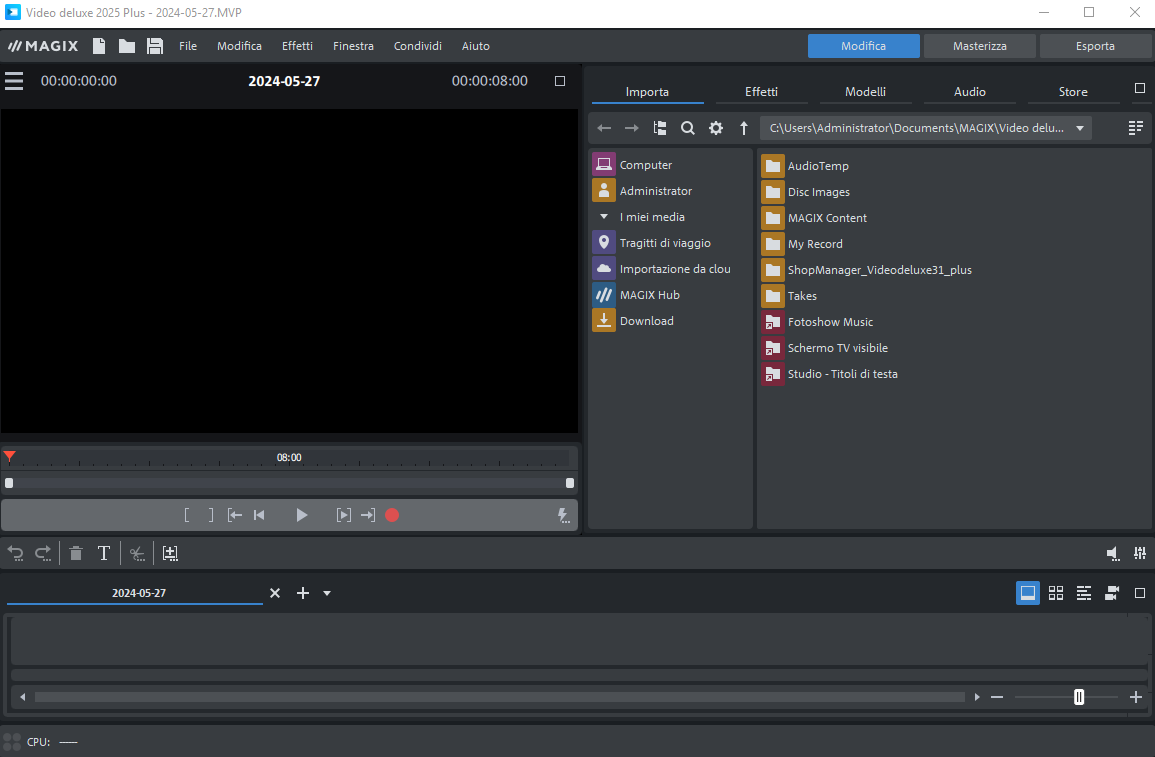Expand the folder path dropdown
Screen dimensions: 1155x757
pos(1080,128)
